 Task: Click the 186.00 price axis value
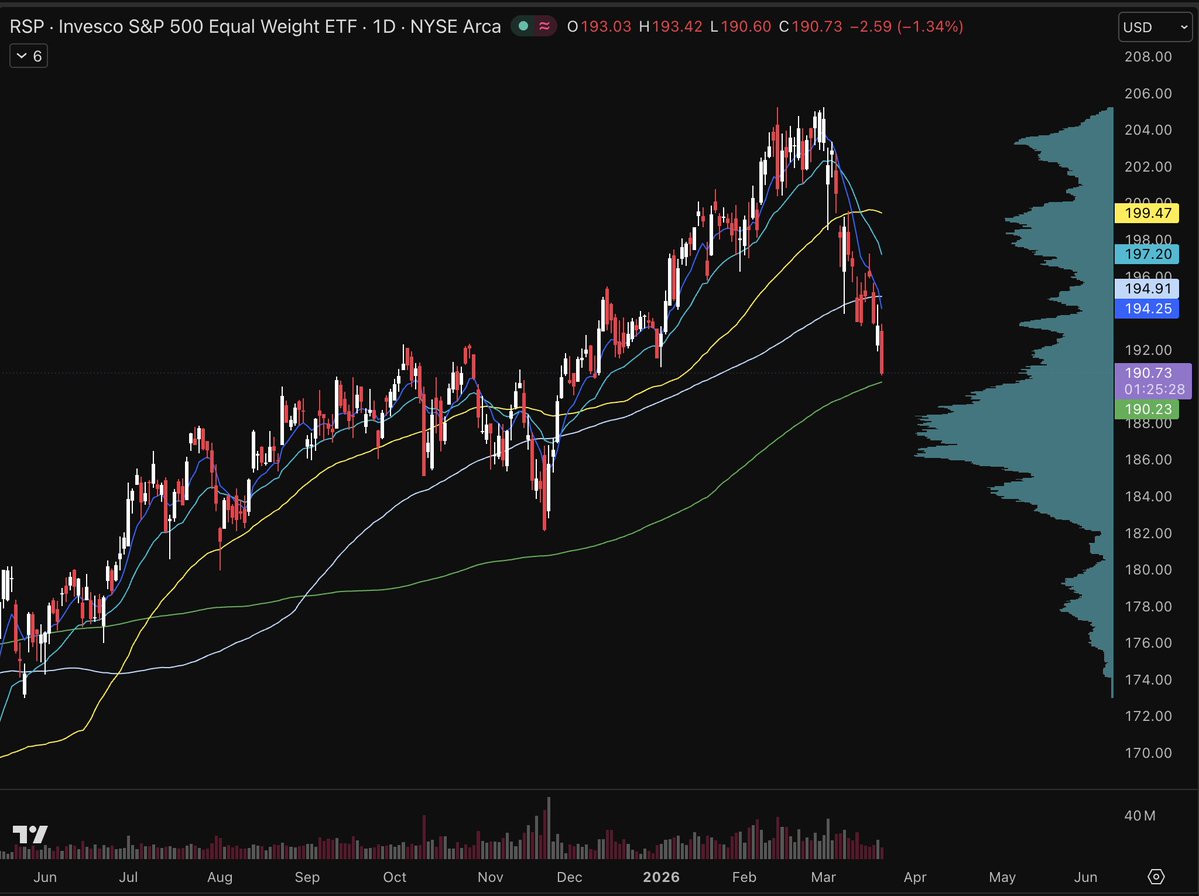click(1148, 459)
